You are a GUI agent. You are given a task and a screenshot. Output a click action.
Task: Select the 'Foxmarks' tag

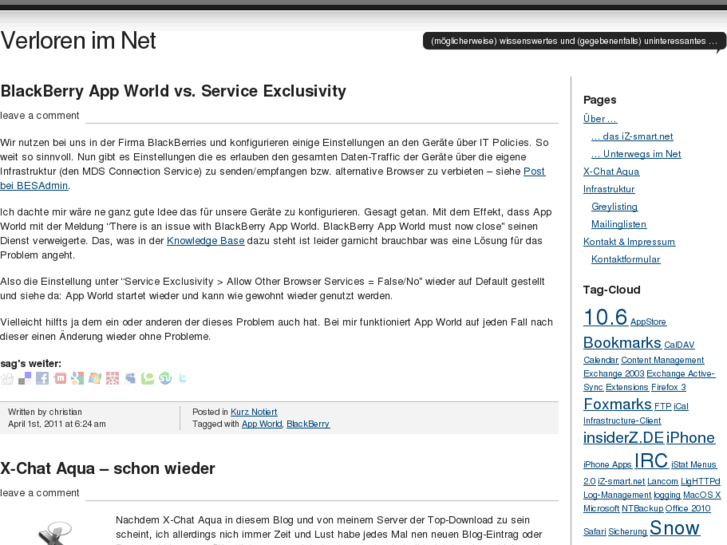[618, 404]
